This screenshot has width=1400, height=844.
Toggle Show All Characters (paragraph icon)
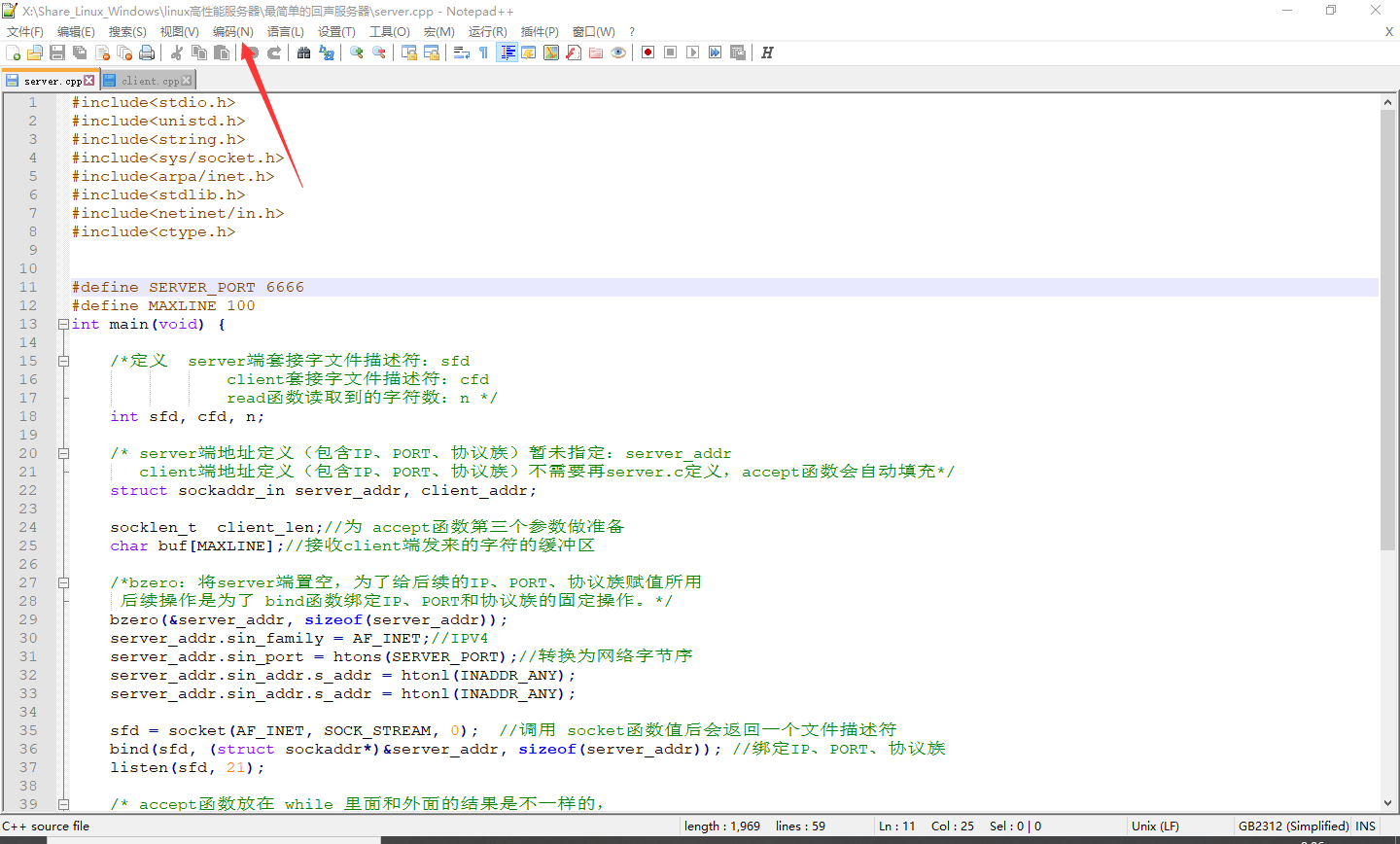pos(482,53)
